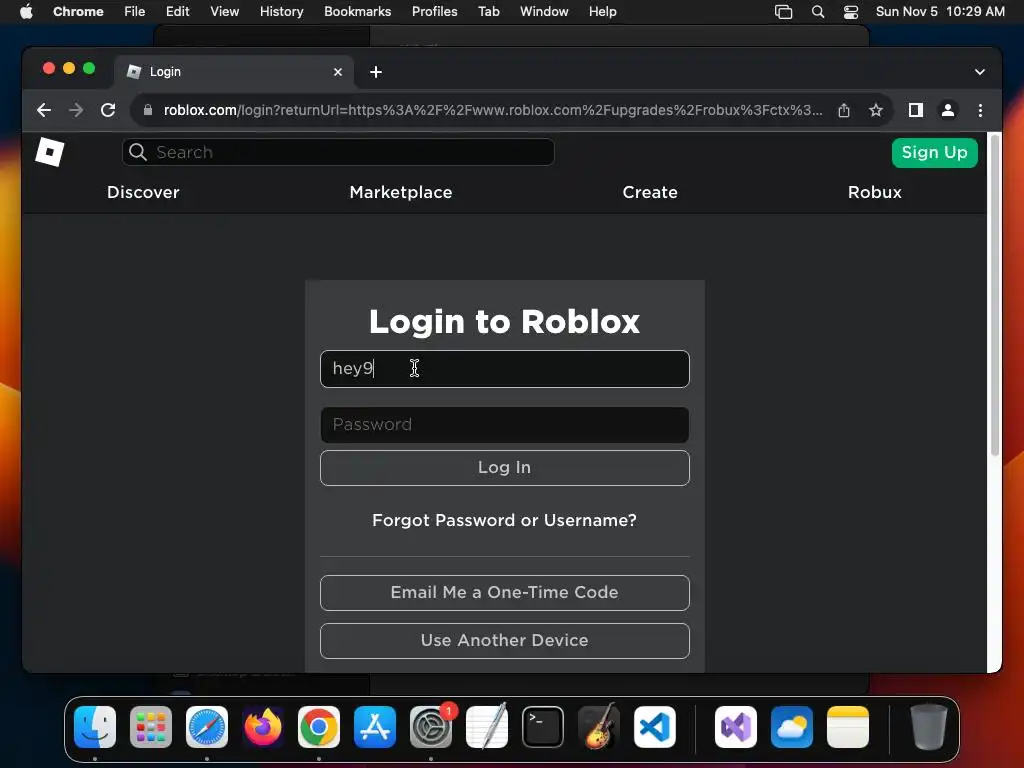1024x768 pixels.
Task: Go back with Chrome's back arrow
Action: click(44, 110)
